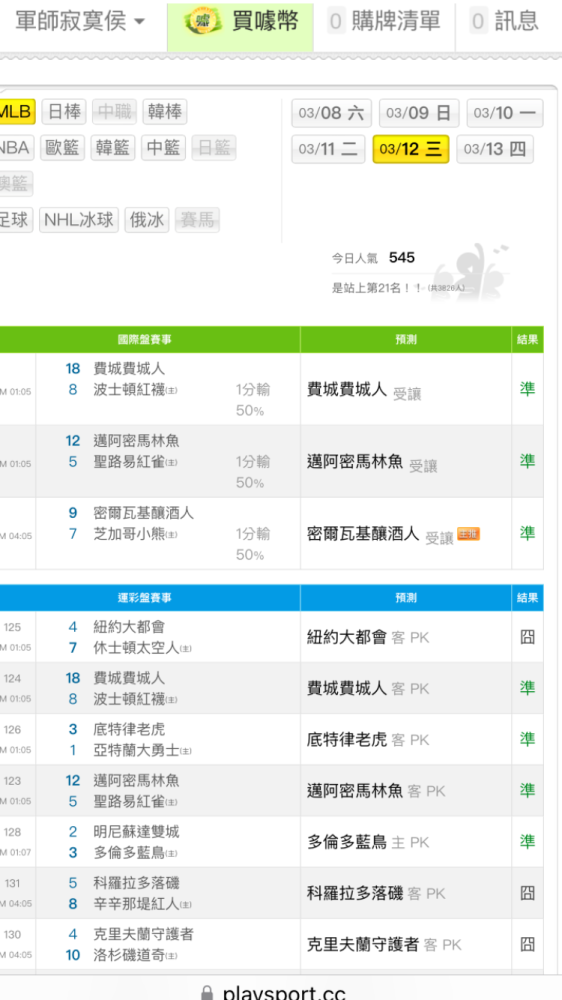This screenshot has width=562, height=1000.
Task: Click the 囧 result for 紐約大都會
Action: [x=527, y=636]
